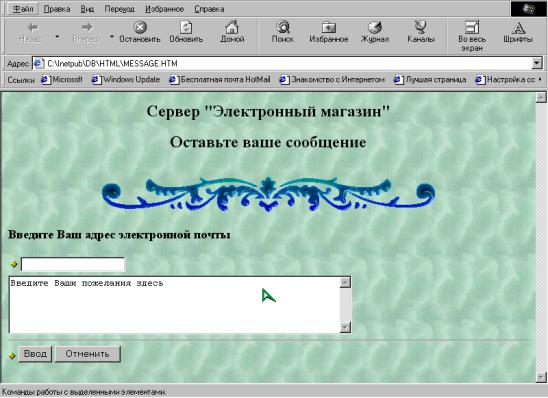Stop loading with the Остановить icon
Image resolution: width=548 pixels, height=398 pixels.
[140, 27]
